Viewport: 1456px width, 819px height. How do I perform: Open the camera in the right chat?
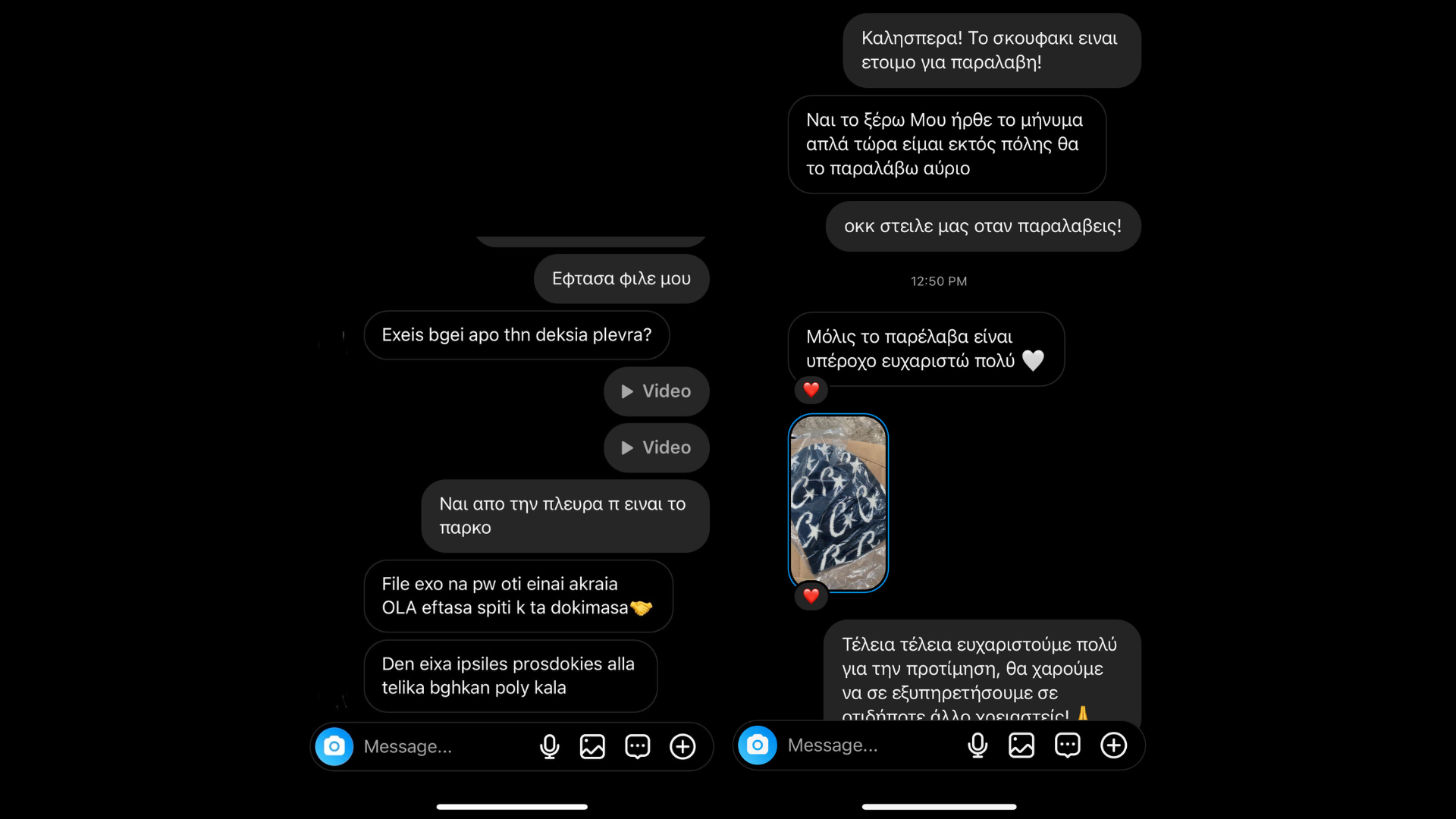pos(758,745)
